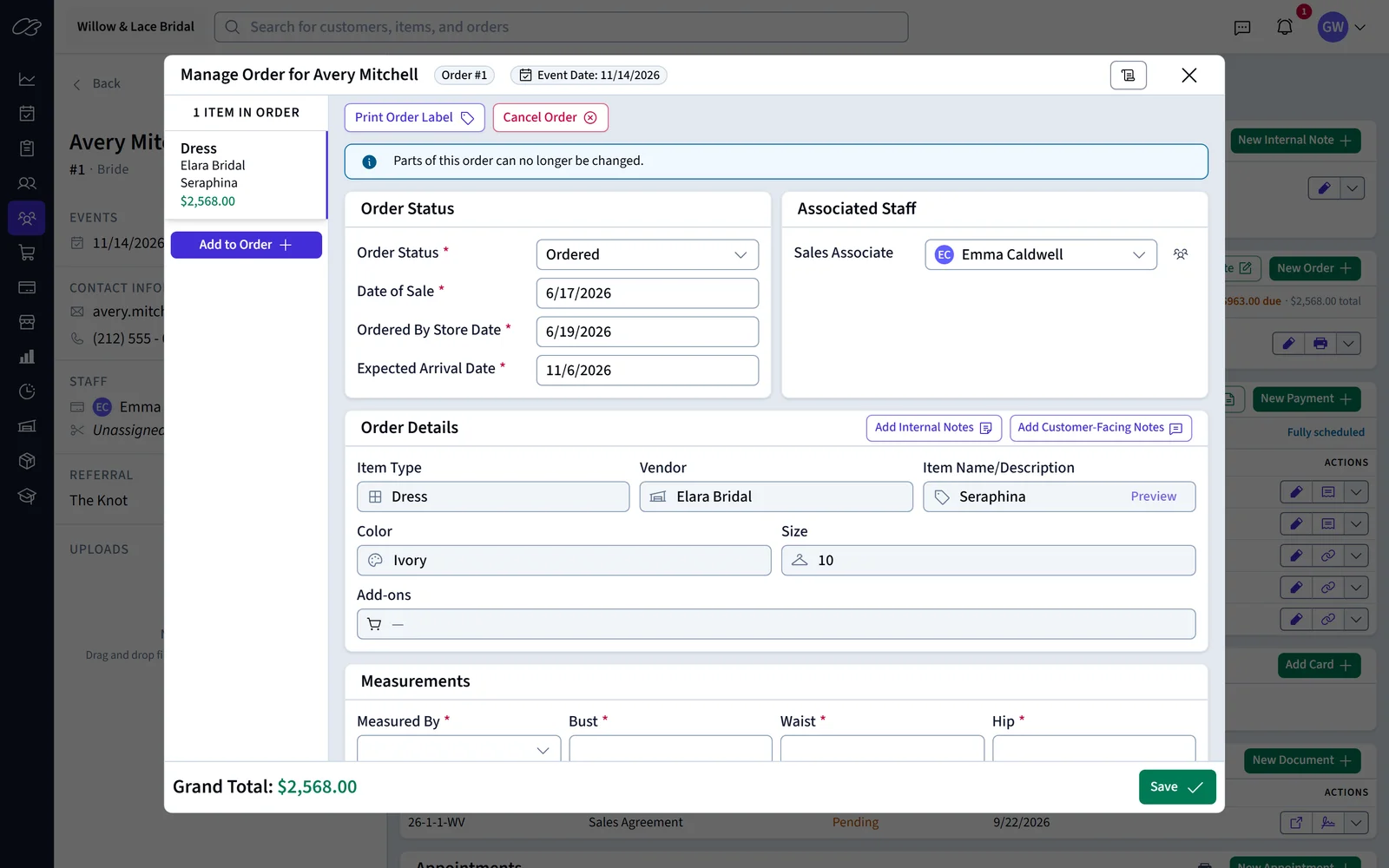1389x868 pixels.
Task: Click the Preview link for Seraphina
Action: click(x=1153, y=496)
